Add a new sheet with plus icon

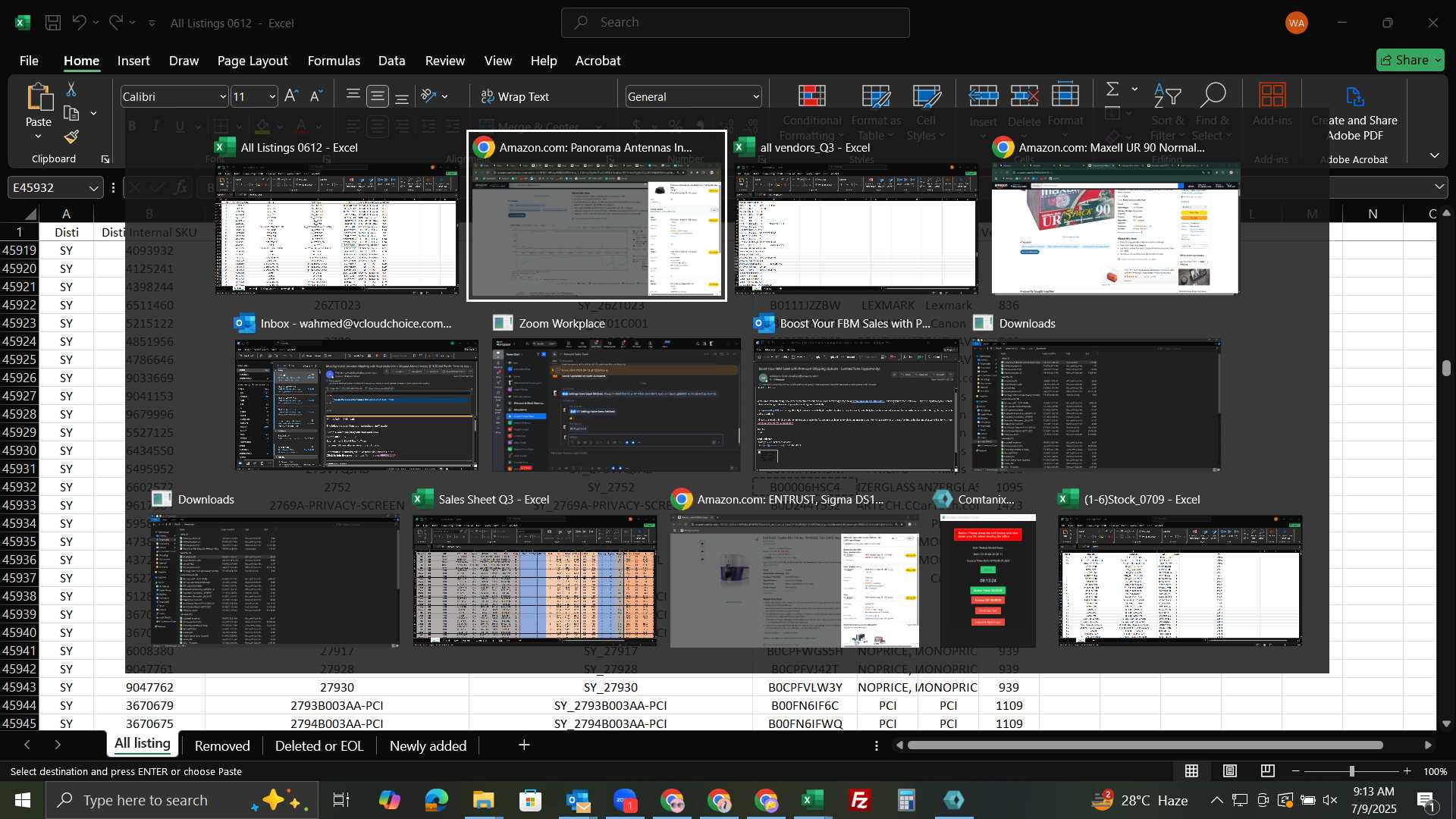(x=524, y=745)
